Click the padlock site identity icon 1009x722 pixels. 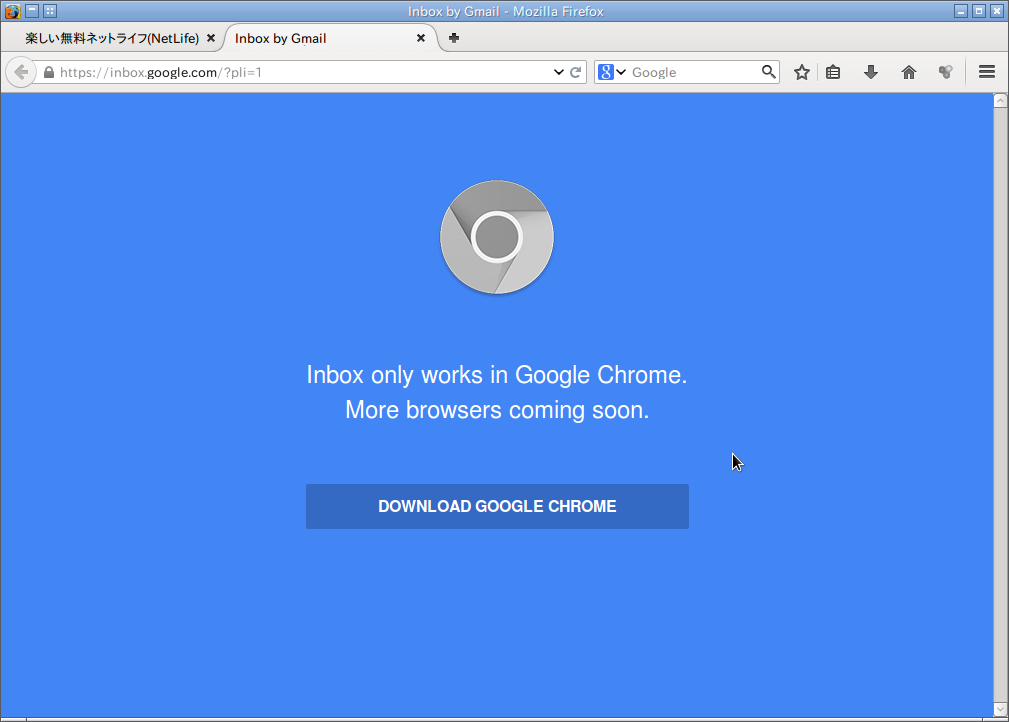point(49,72)
